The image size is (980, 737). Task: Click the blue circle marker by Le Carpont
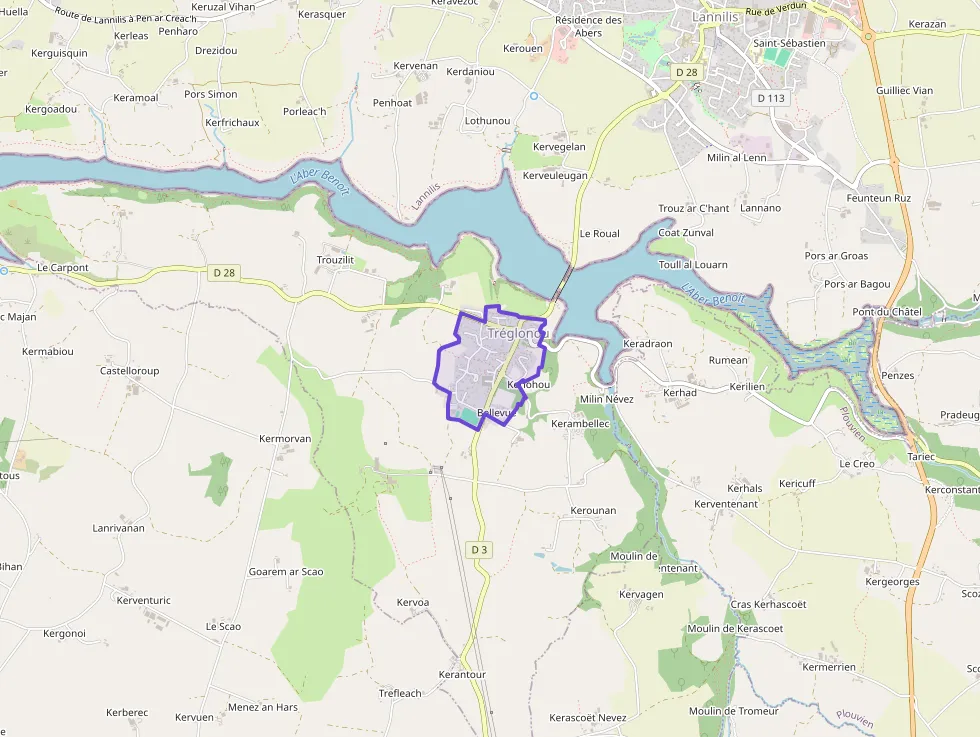(4, 271)
